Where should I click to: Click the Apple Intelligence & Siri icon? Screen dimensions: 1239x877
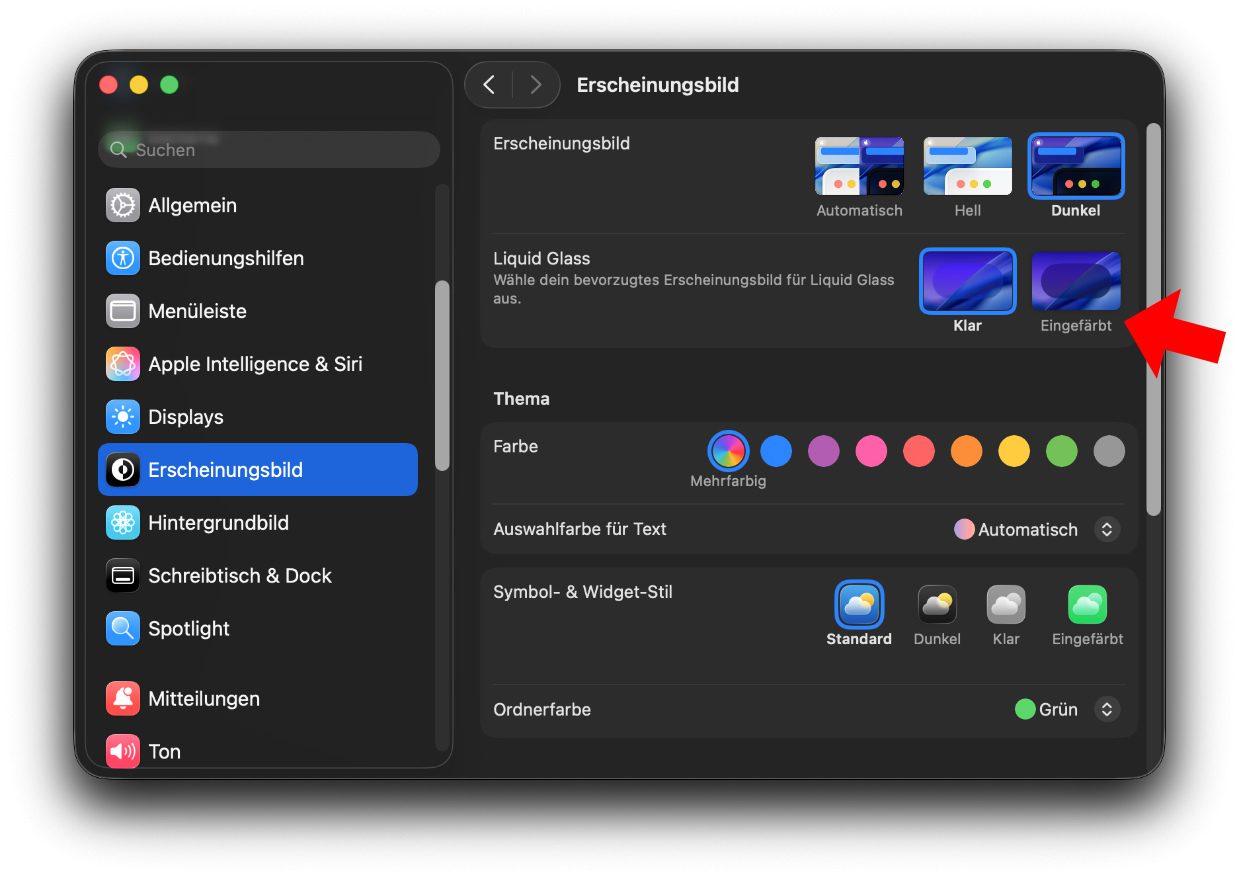click(123, 364)
